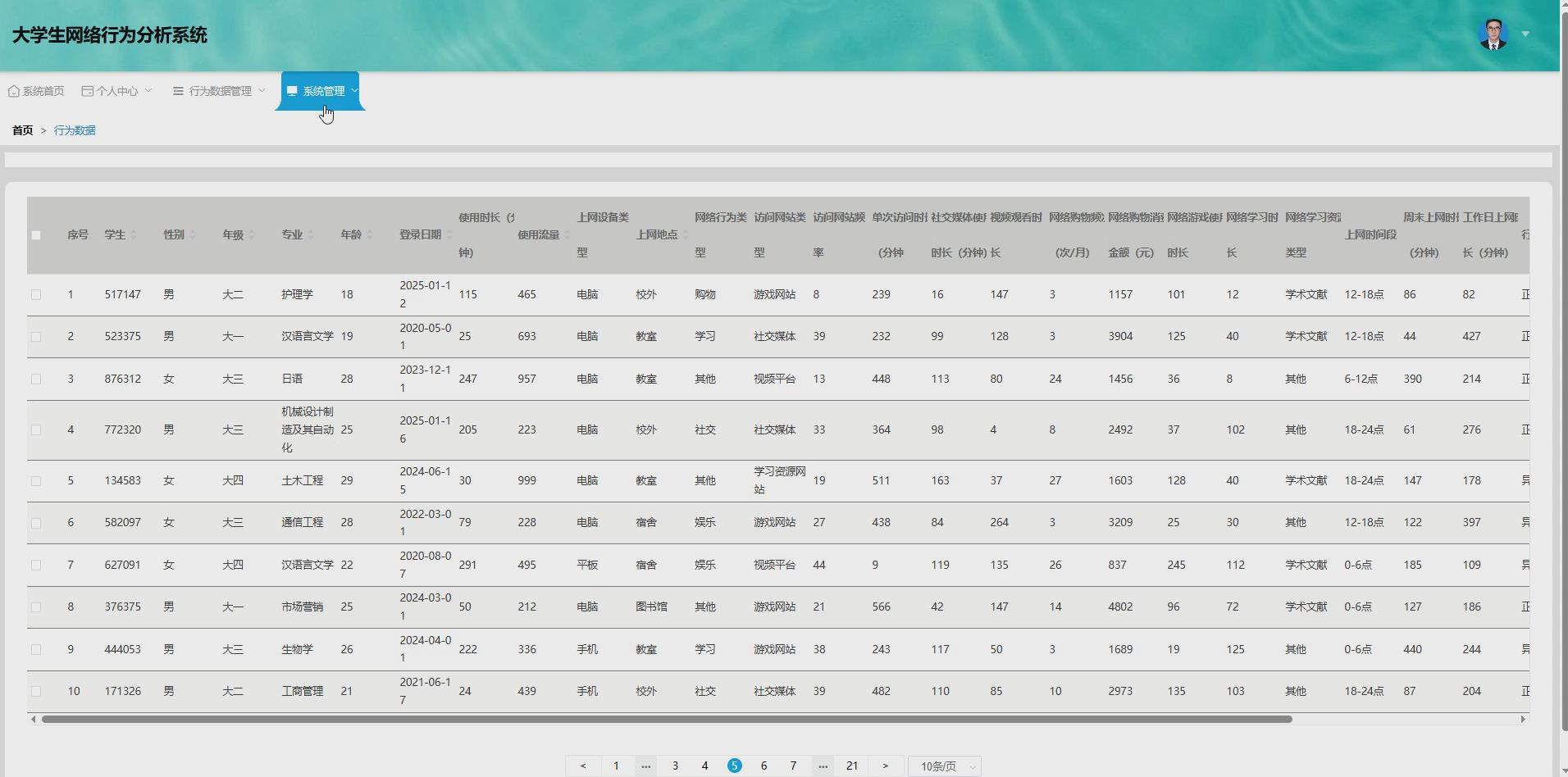The image size is (1568, 777).
Task: Click the 首页 breadcrumb link
Action: 22,130
